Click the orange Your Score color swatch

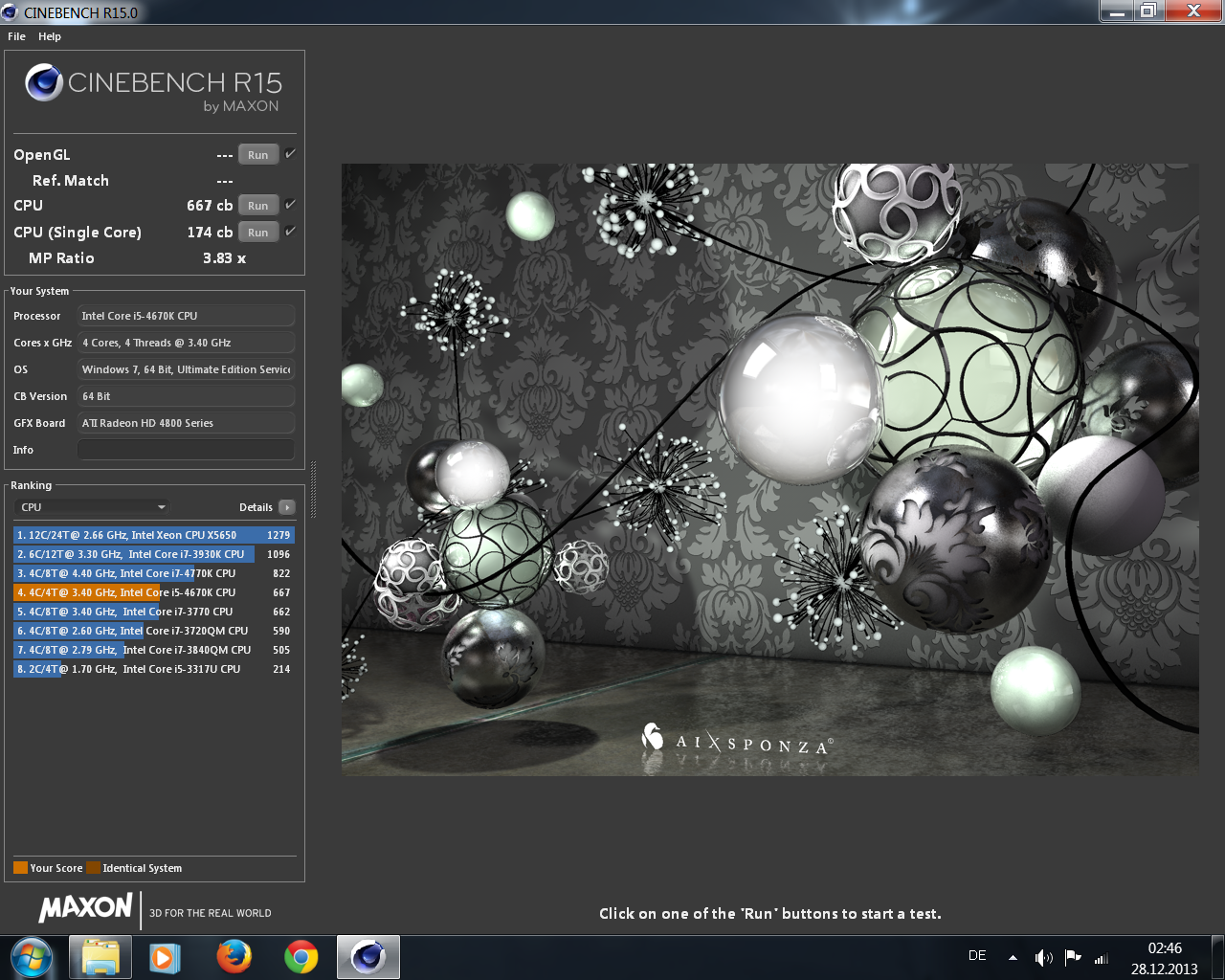pyautogui.click(x=20, y=867)
